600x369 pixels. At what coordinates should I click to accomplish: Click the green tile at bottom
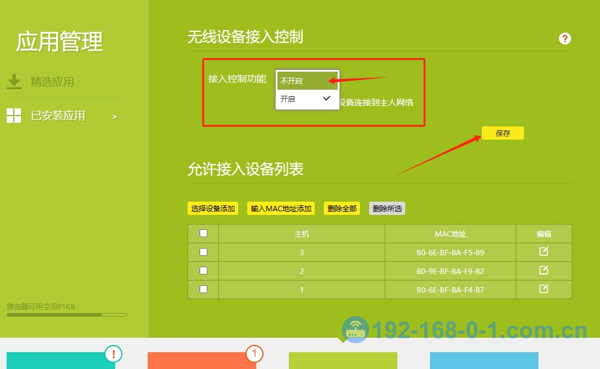click(343, 361)
